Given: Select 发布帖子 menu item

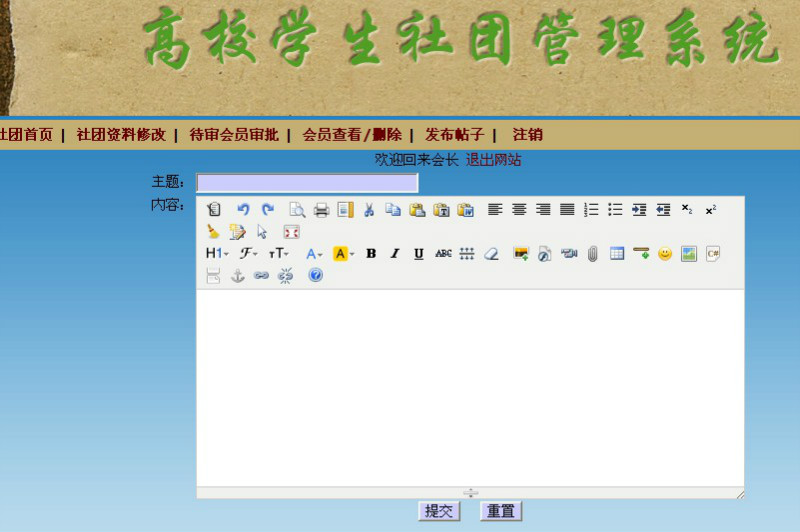Looking at the screenshot, I should pos(454,135).
